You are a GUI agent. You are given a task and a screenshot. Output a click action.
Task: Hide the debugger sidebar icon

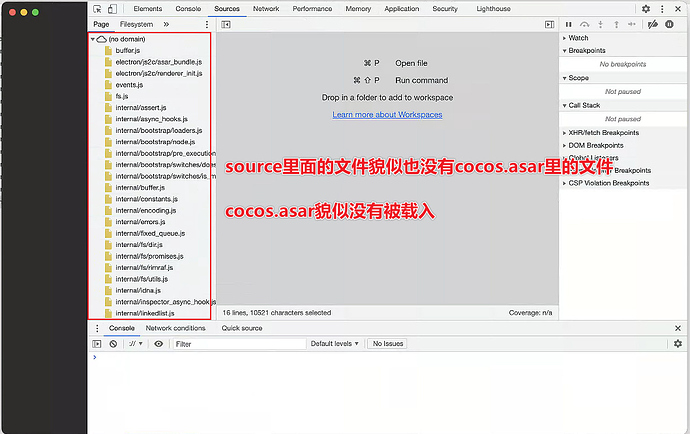pos(549,25)
